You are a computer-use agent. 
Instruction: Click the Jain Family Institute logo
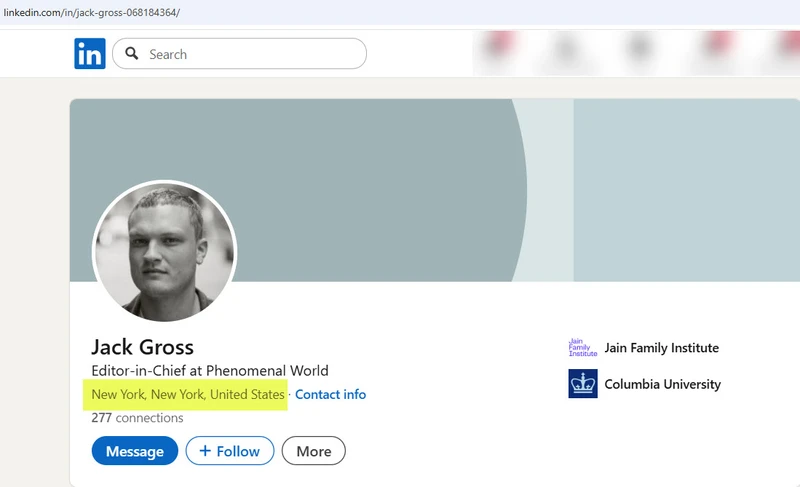pyautogui.click(x=582, y=348)
